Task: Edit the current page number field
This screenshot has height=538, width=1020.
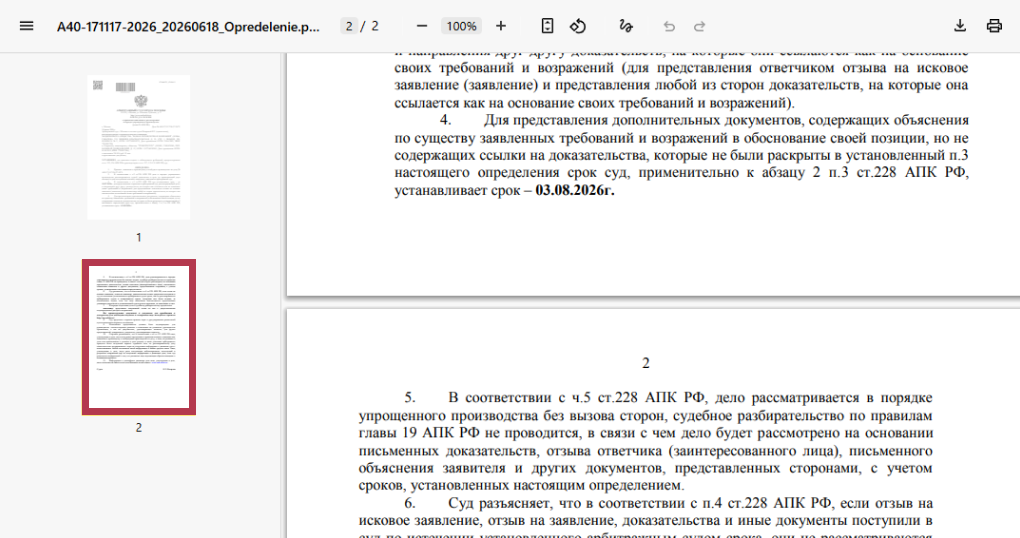Action: coord(349,26)
